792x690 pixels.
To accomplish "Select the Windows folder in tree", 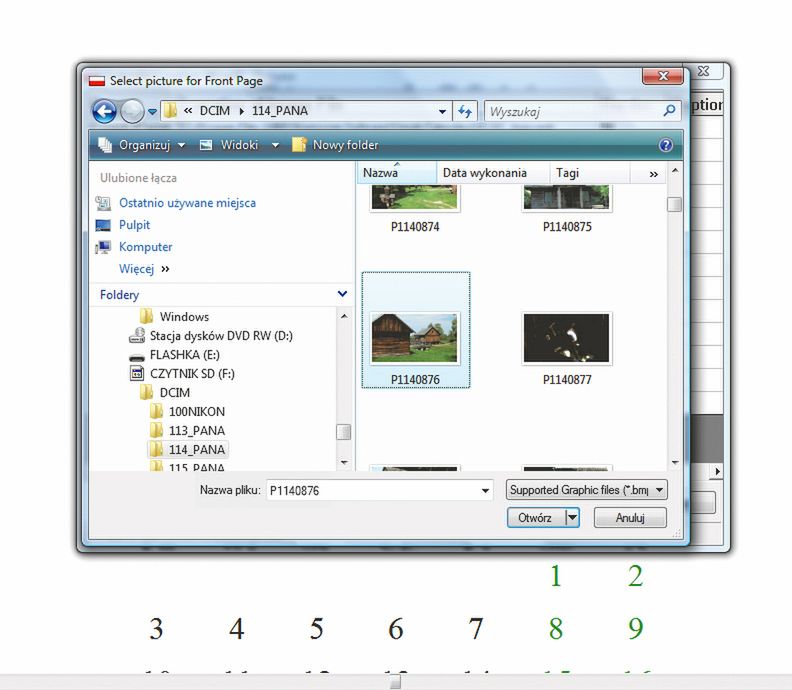I will click(184, 317).
